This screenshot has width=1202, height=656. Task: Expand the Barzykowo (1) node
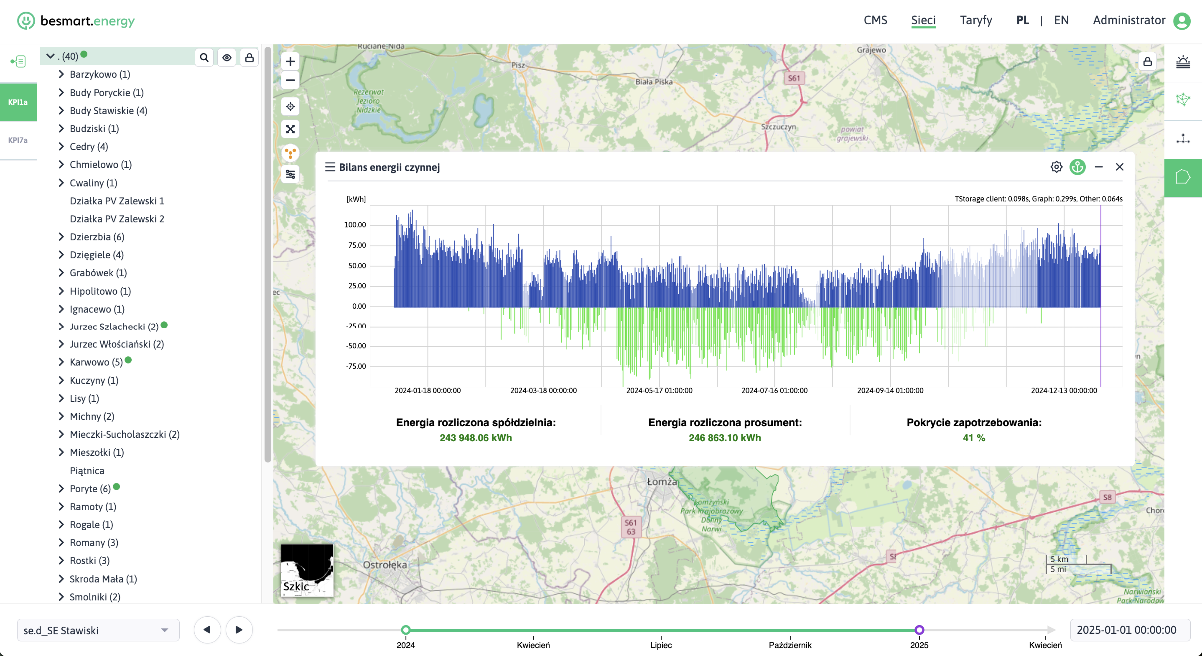coord(61,74)
